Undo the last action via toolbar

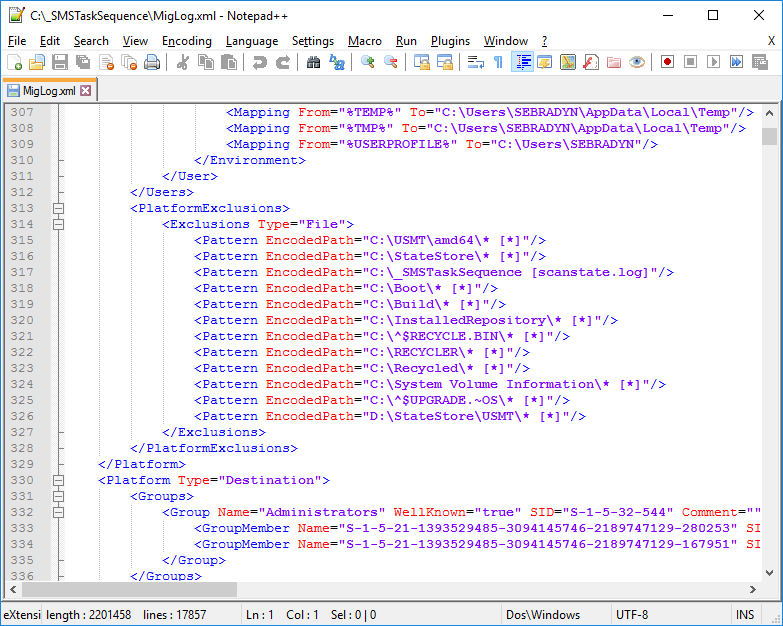pos(260,62)
